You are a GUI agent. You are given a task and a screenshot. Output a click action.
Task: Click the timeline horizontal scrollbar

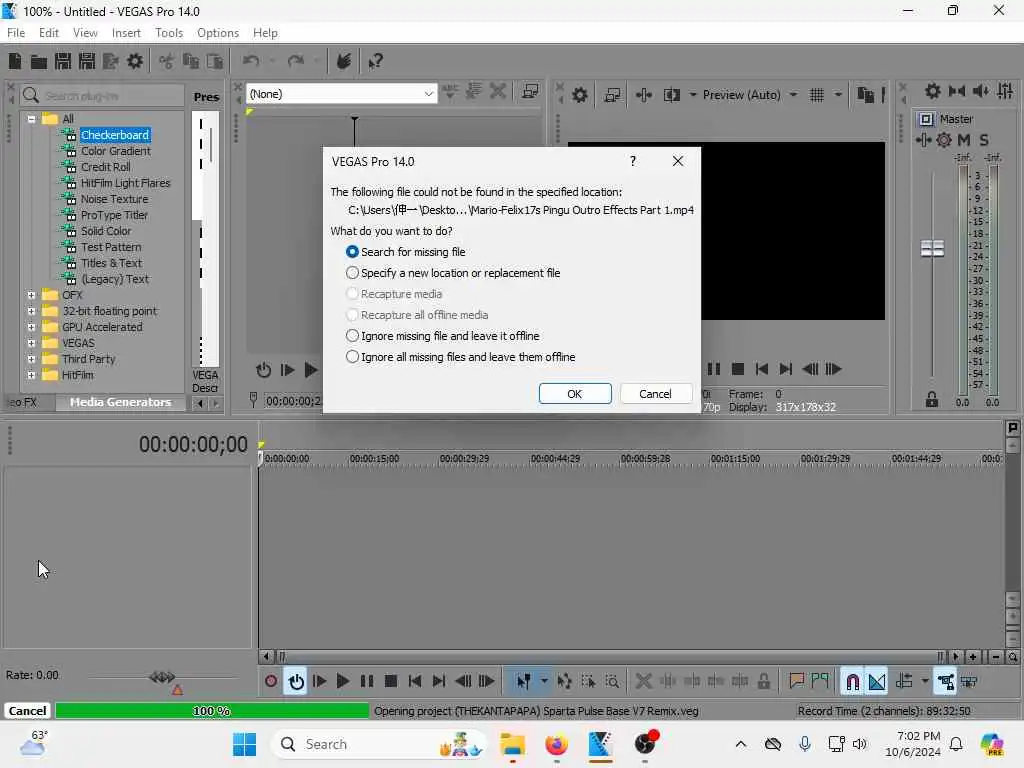611,656
